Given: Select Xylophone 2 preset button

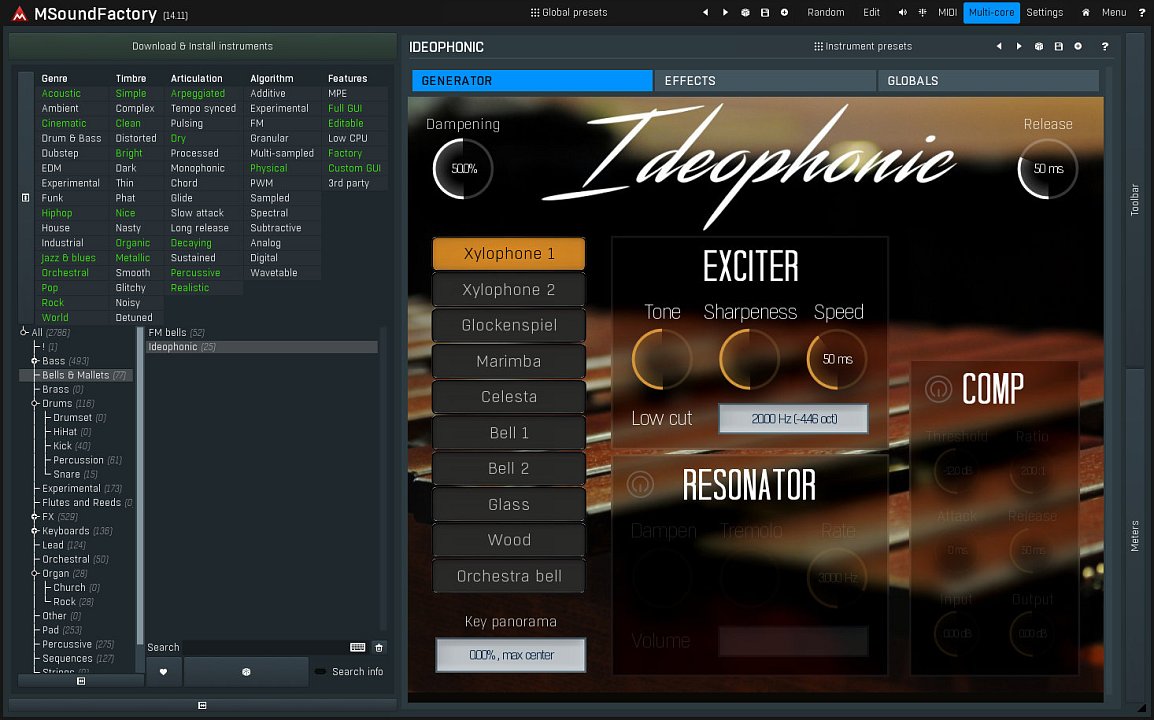Looking at the screenshot, I should [x=509, y=289].
